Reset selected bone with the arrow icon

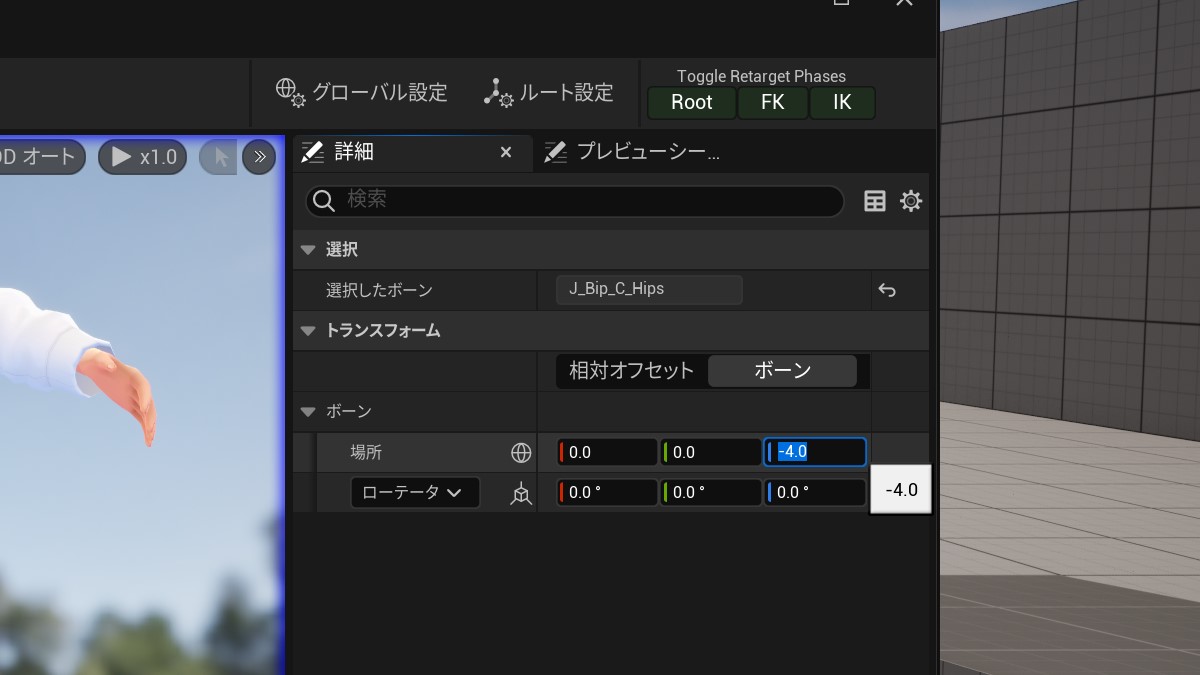click(x=887, y=290)
